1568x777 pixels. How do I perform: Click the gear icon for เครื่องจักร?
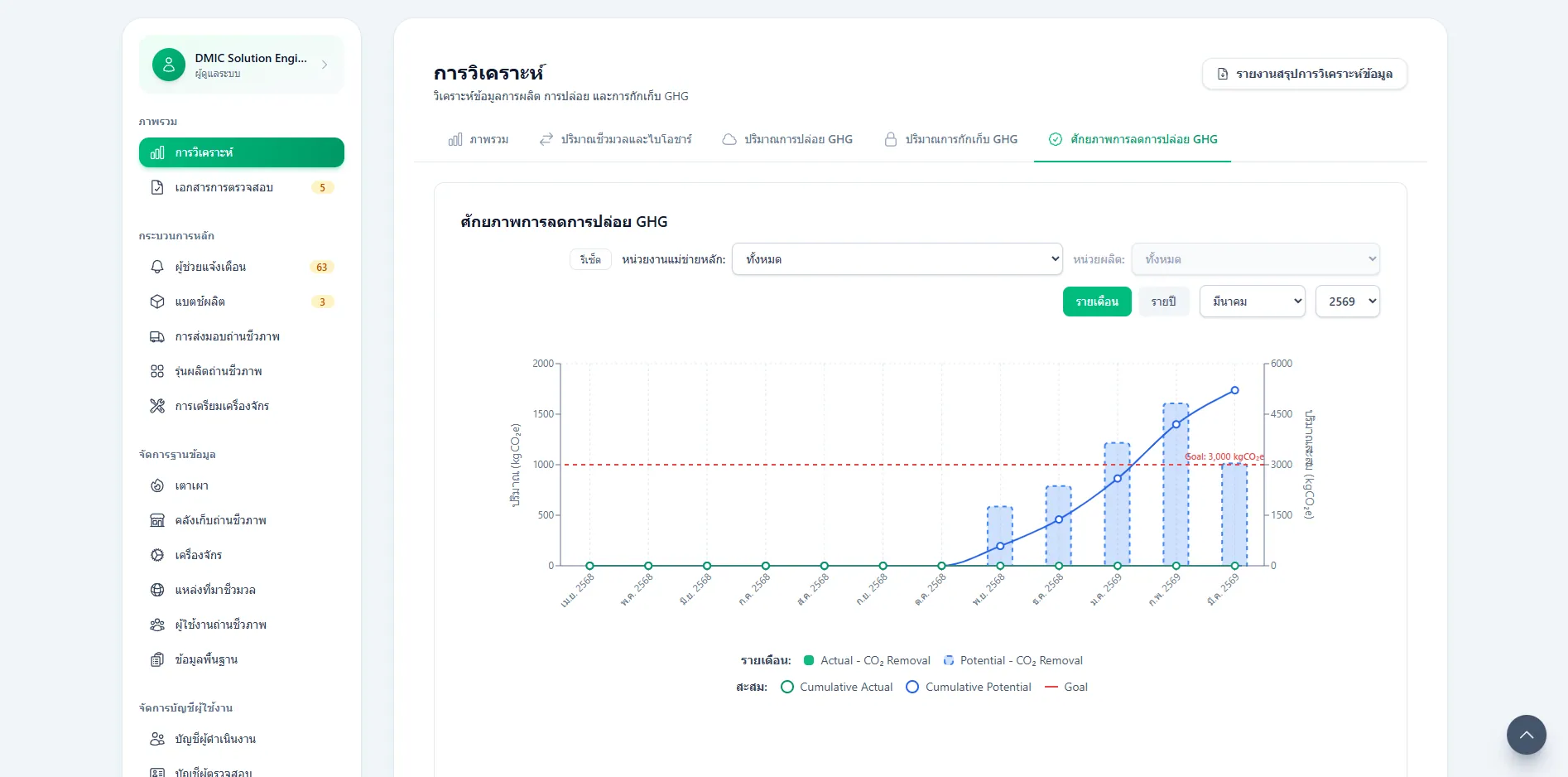tap(157, 555)
